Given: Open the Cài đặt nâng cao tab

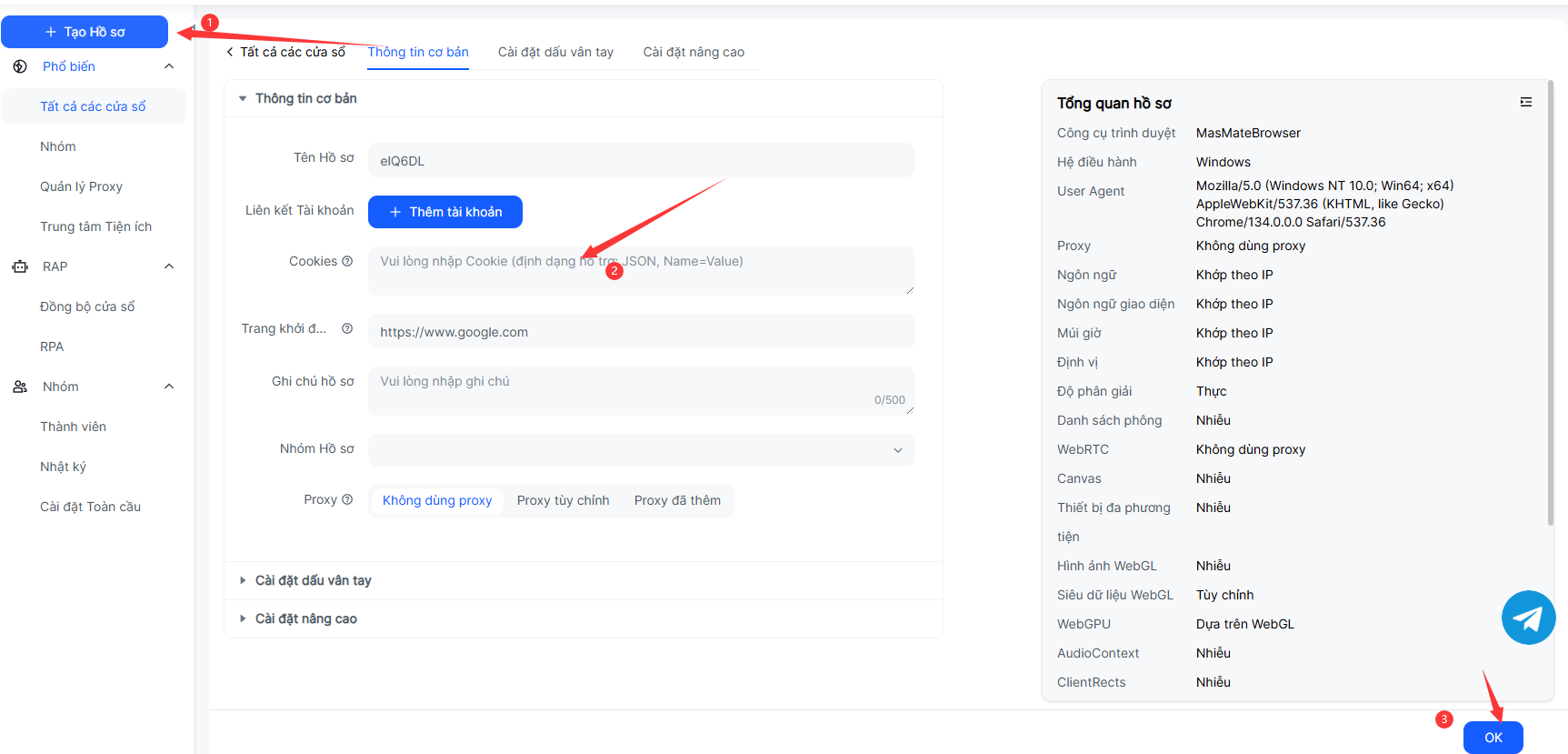Looking at the screenshot, I should tap(694, 52).
